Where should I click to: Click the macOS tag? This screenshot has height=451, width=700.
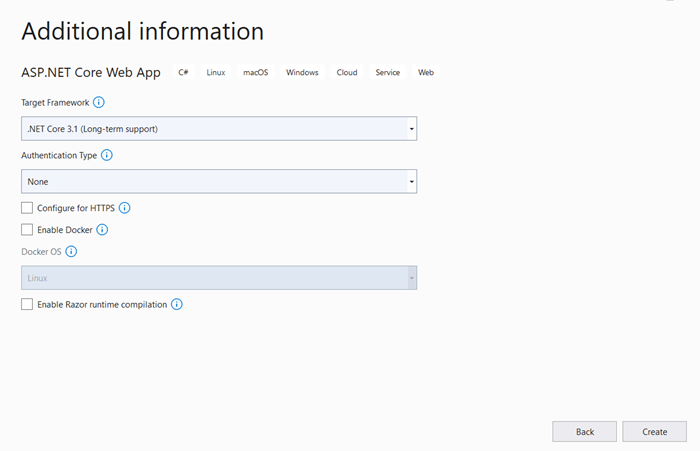[255, 72]
